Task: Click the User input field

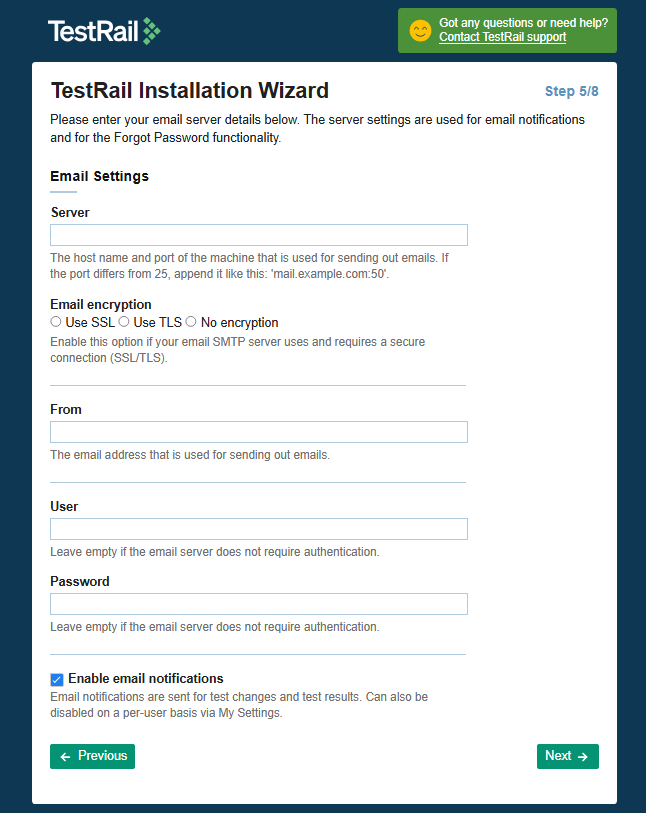Action: [x=258, y=529]
